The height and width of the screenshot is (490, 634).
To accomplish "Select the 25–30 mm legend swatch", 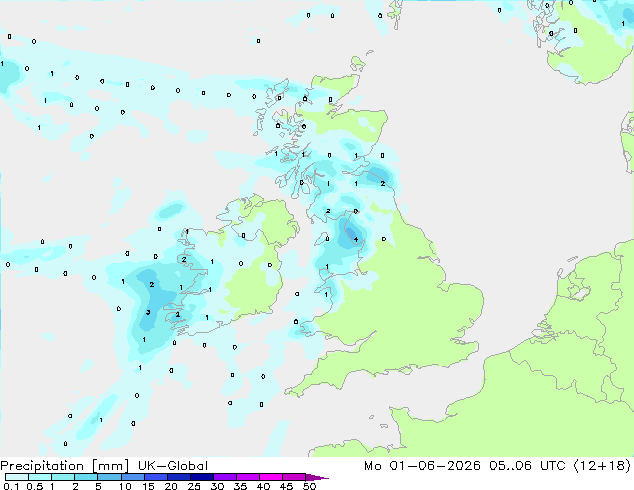I will (202, 477).
